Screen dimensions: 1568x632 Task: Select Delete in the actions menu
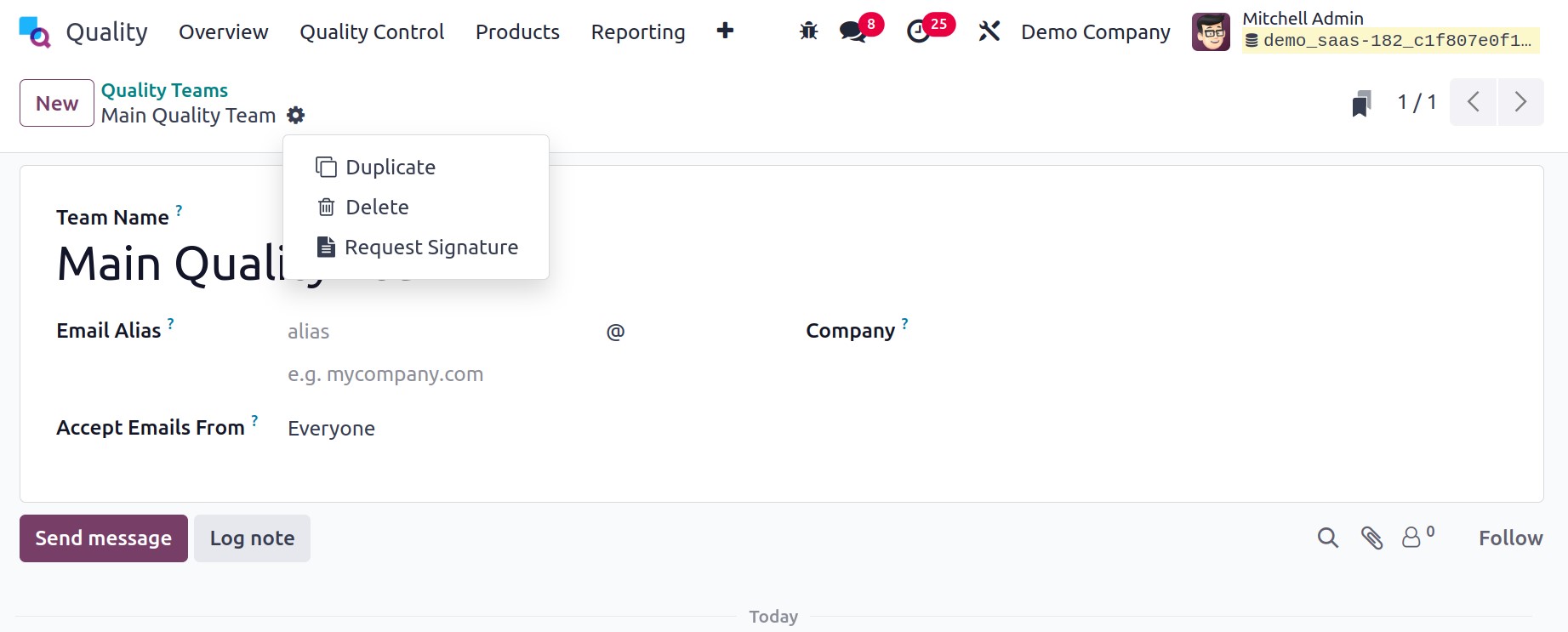[x=377, y=208]
